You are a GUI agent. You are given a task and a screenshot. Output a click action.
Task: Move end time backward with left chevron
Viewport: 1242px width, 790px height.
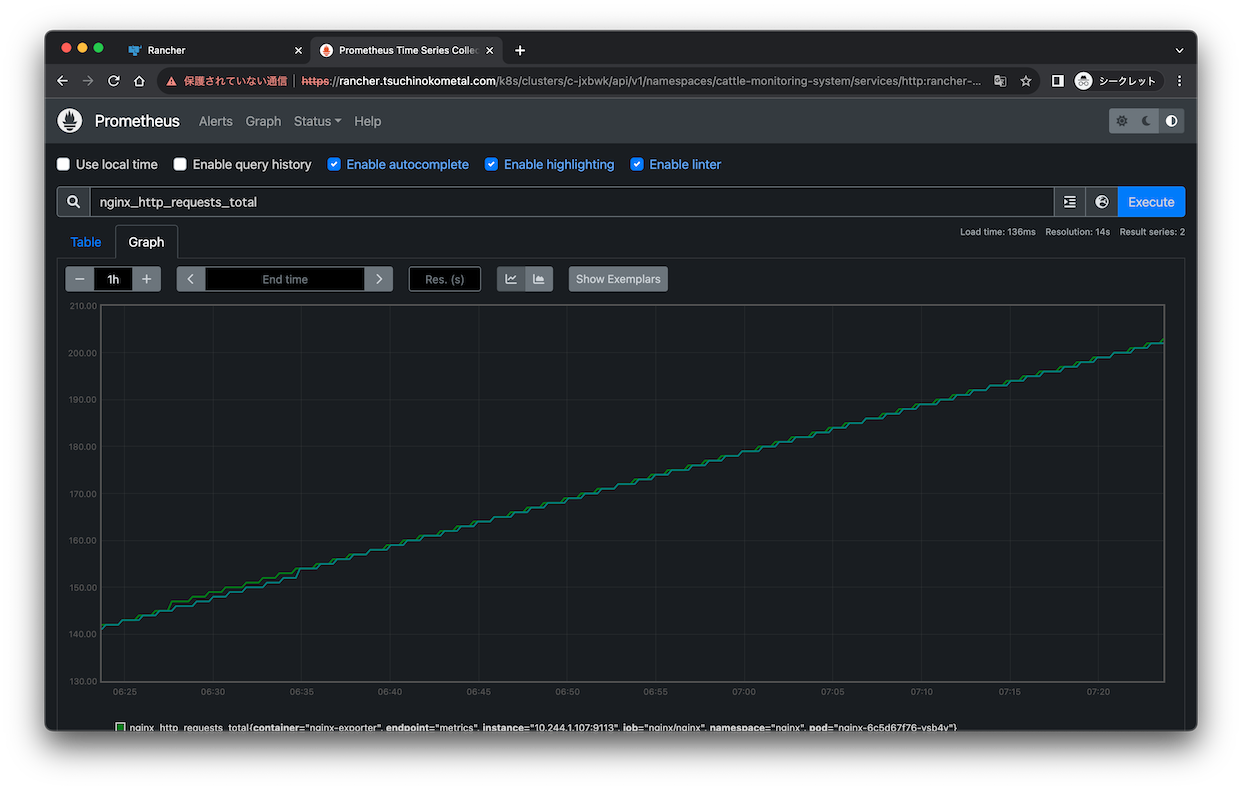pyautogui.click(x=191, y=279)
